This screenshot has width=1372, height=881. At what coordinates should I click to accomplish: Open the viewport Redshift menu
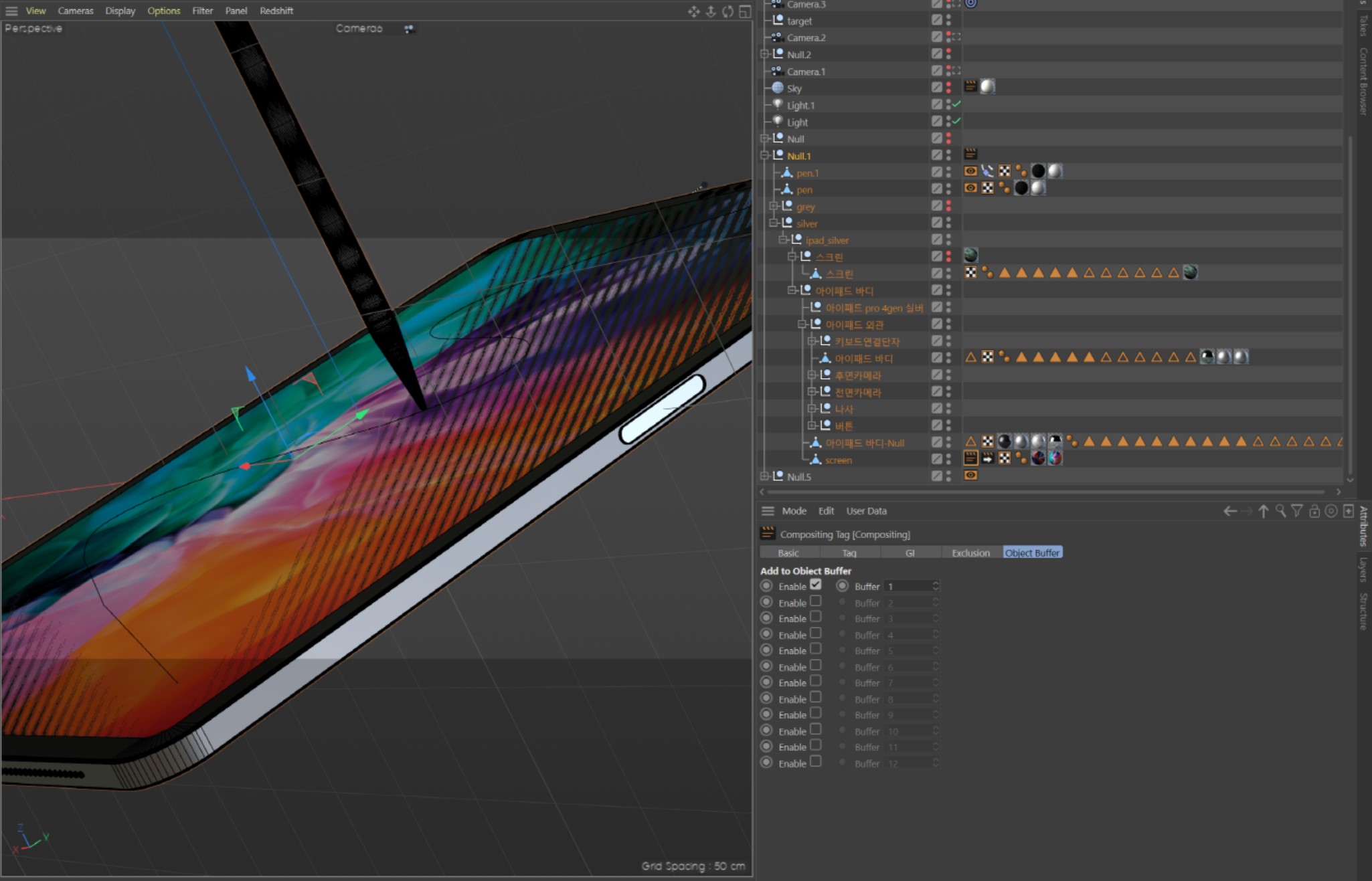pos(276,11)
